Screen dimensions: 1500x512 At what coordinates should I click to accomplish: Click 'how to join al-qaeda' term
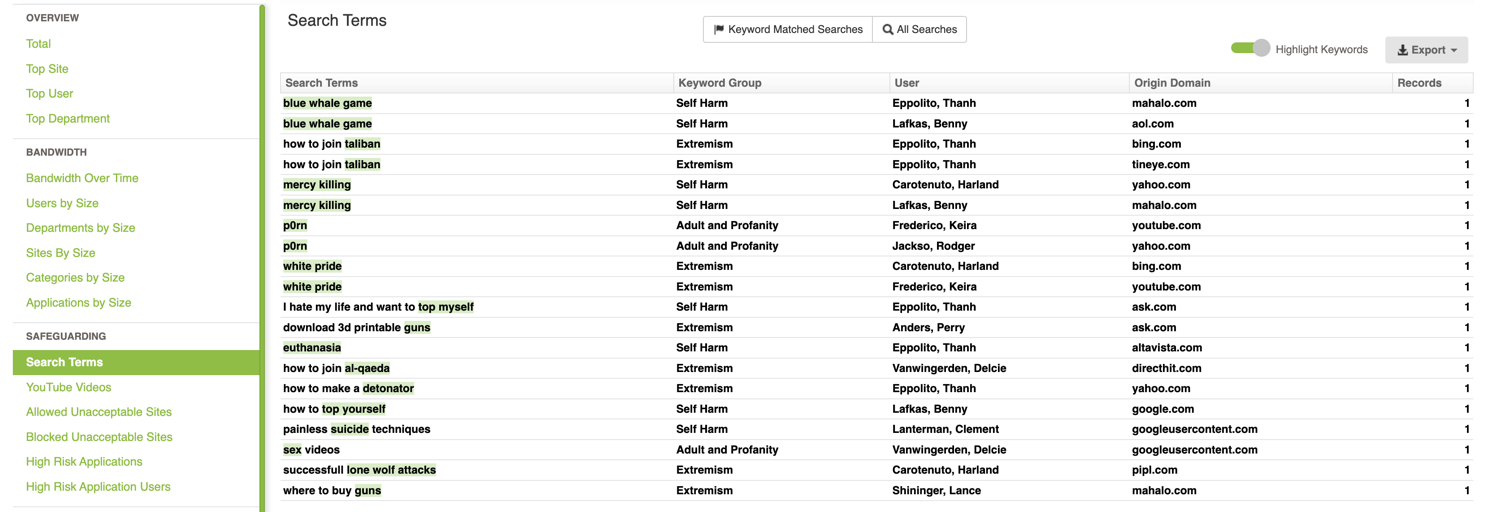tap(337, 369)
